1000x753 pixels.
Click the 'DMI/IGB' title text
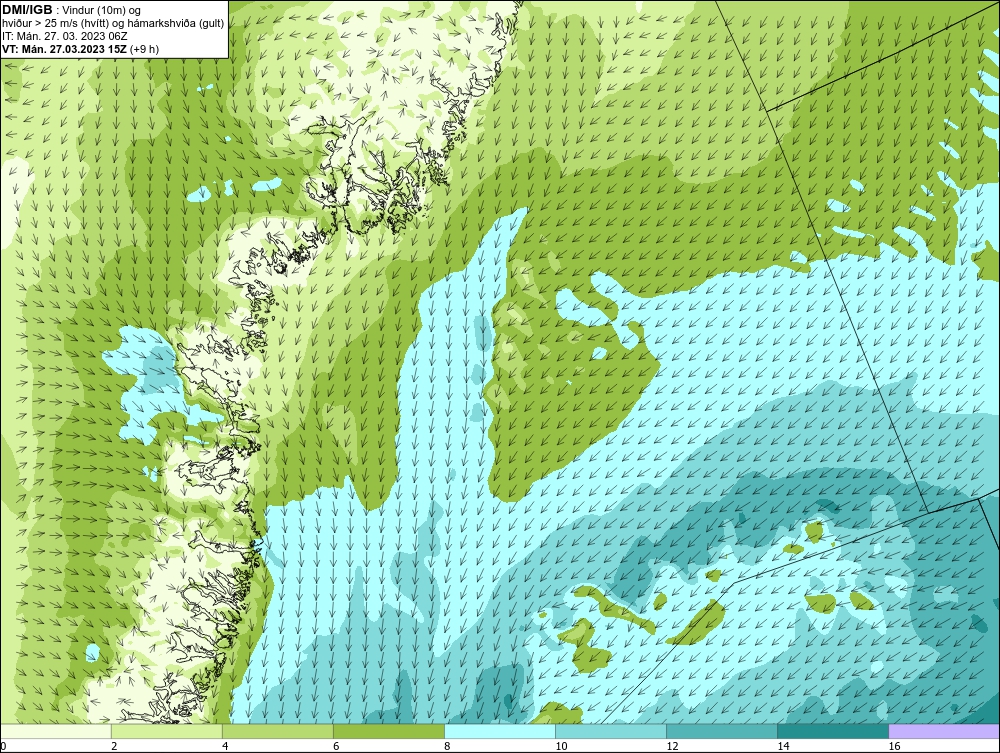(x=27, y=10)
